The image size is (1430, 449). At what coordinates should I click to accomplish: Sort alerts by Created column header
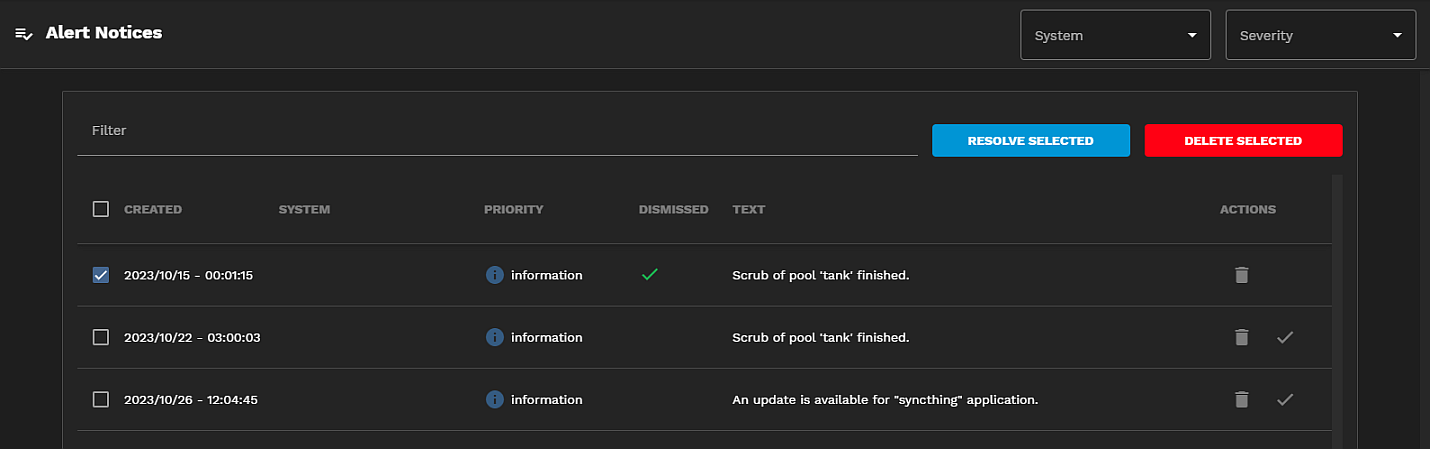[x=153, y=210]
